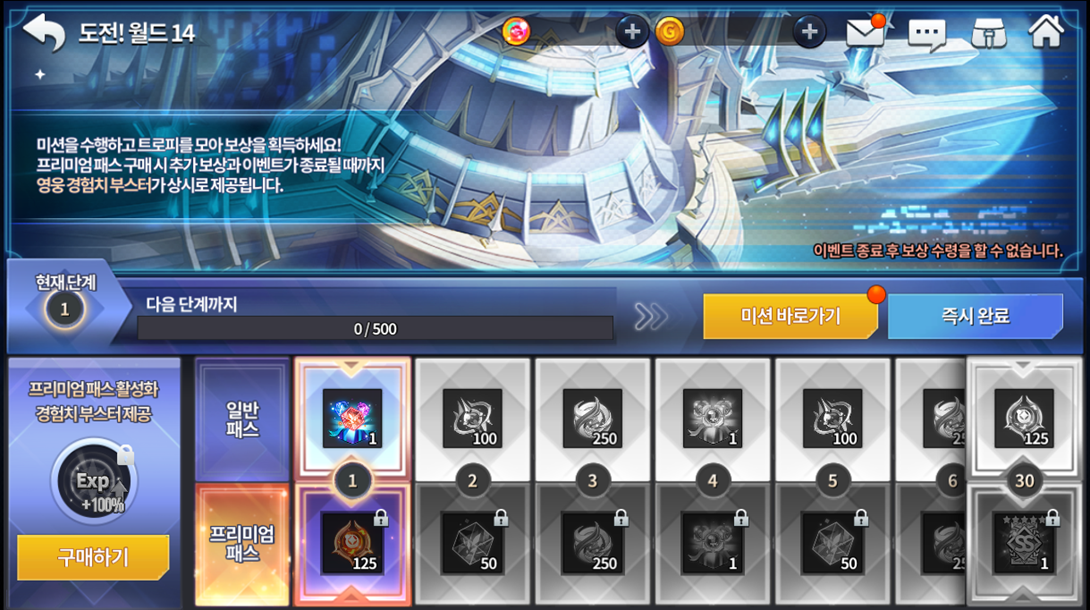Add gold with the second plus icon
Image resolution: width=1090 pixels, height=610 pixels.
click(x=809, y=31)
